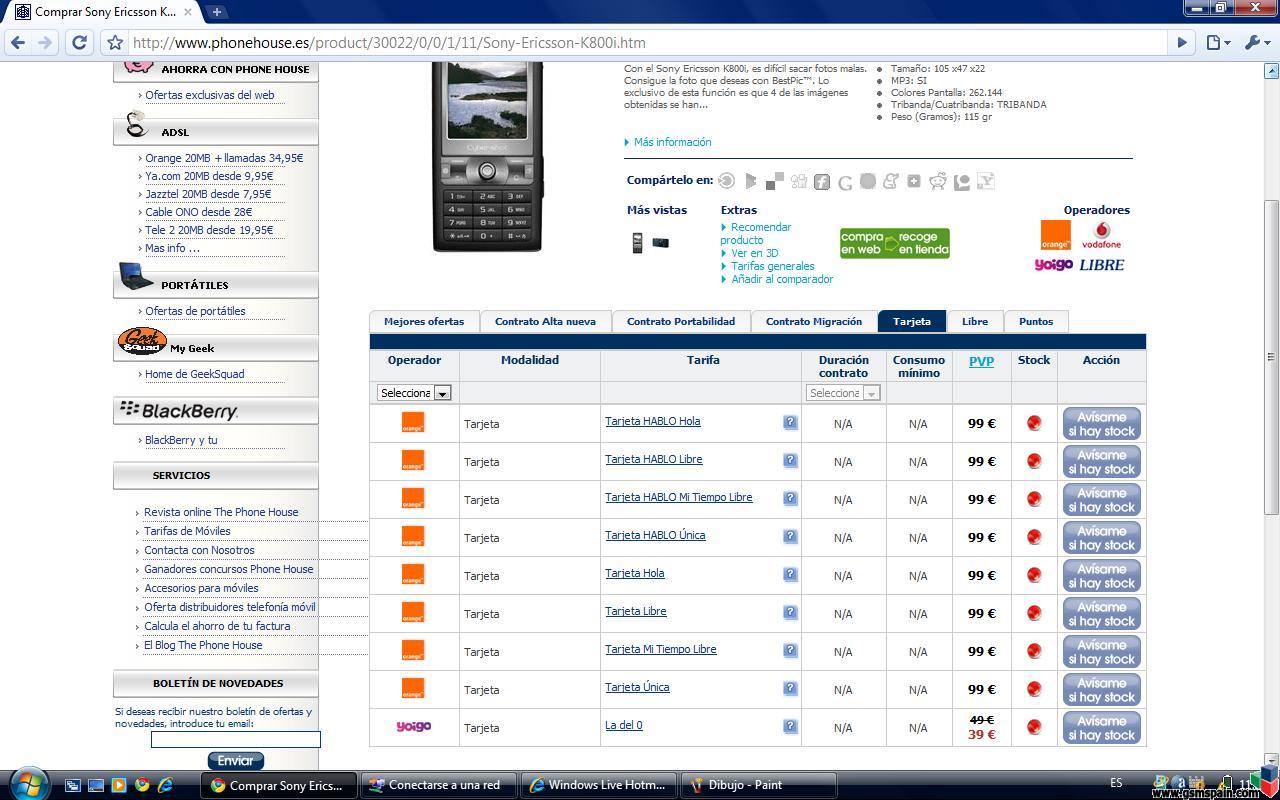Switch to the Contrato Migración tab
This screenshot has width=1280, height=800.
814,321
